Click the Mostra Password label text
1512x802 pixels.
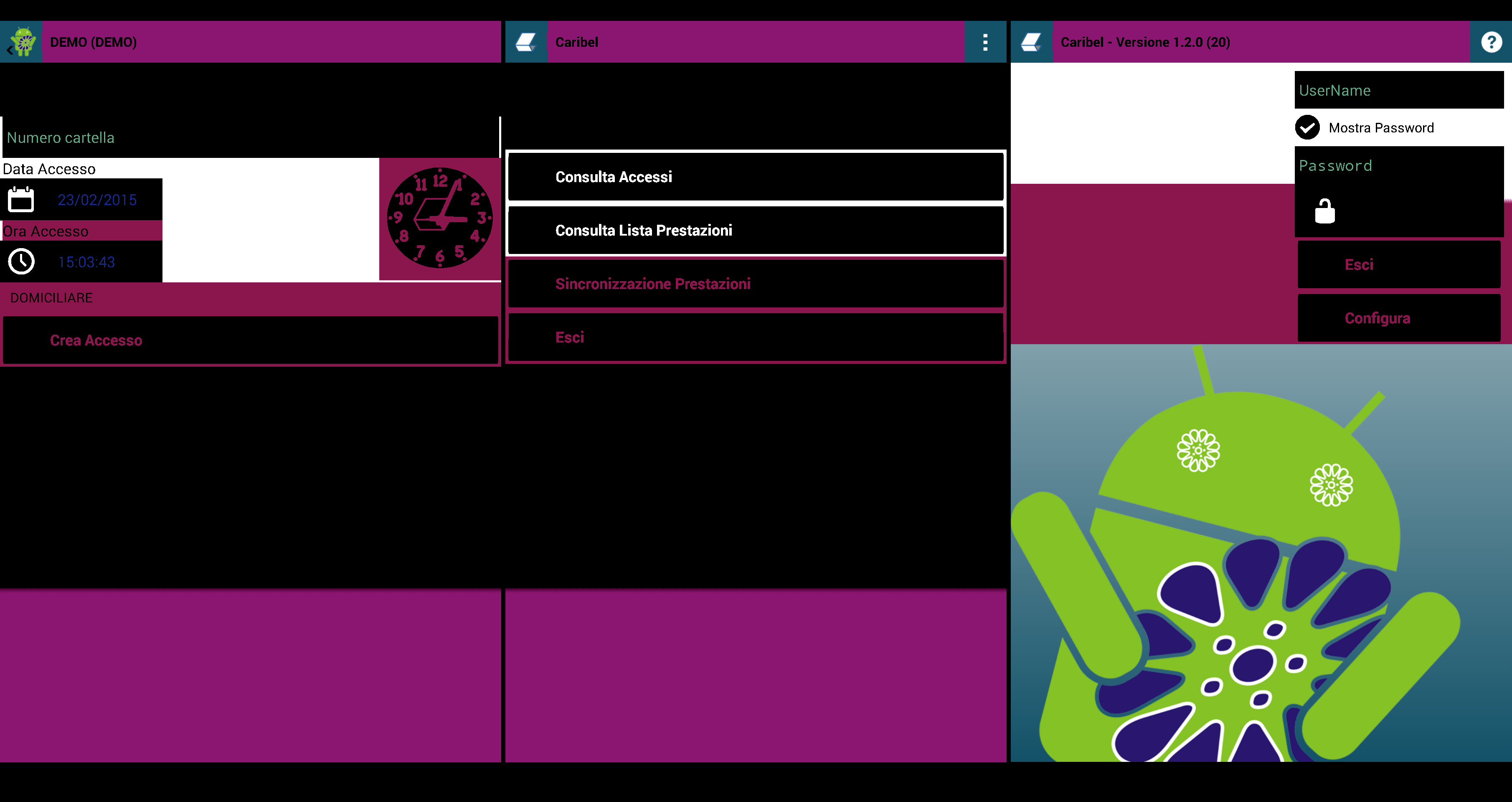pos(1380,128)
